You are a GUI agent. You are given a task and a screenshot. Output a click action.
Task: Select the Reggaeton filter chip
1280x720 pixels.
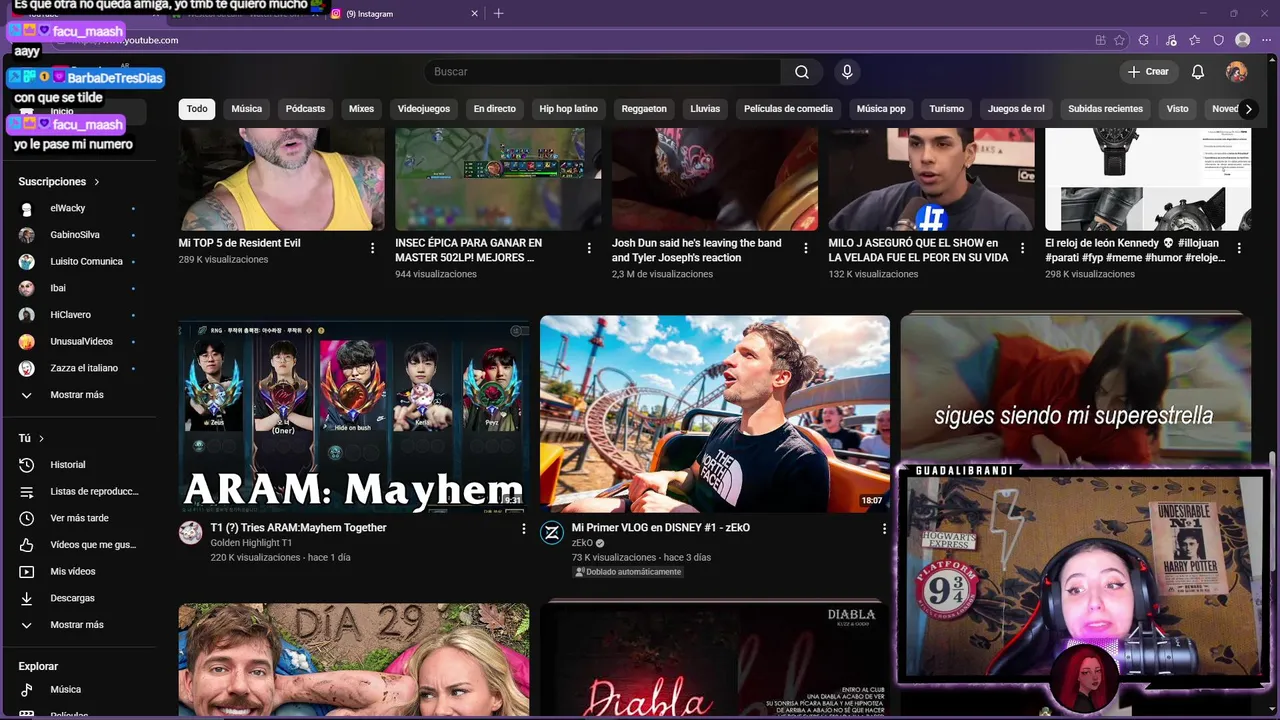[644, 109]
